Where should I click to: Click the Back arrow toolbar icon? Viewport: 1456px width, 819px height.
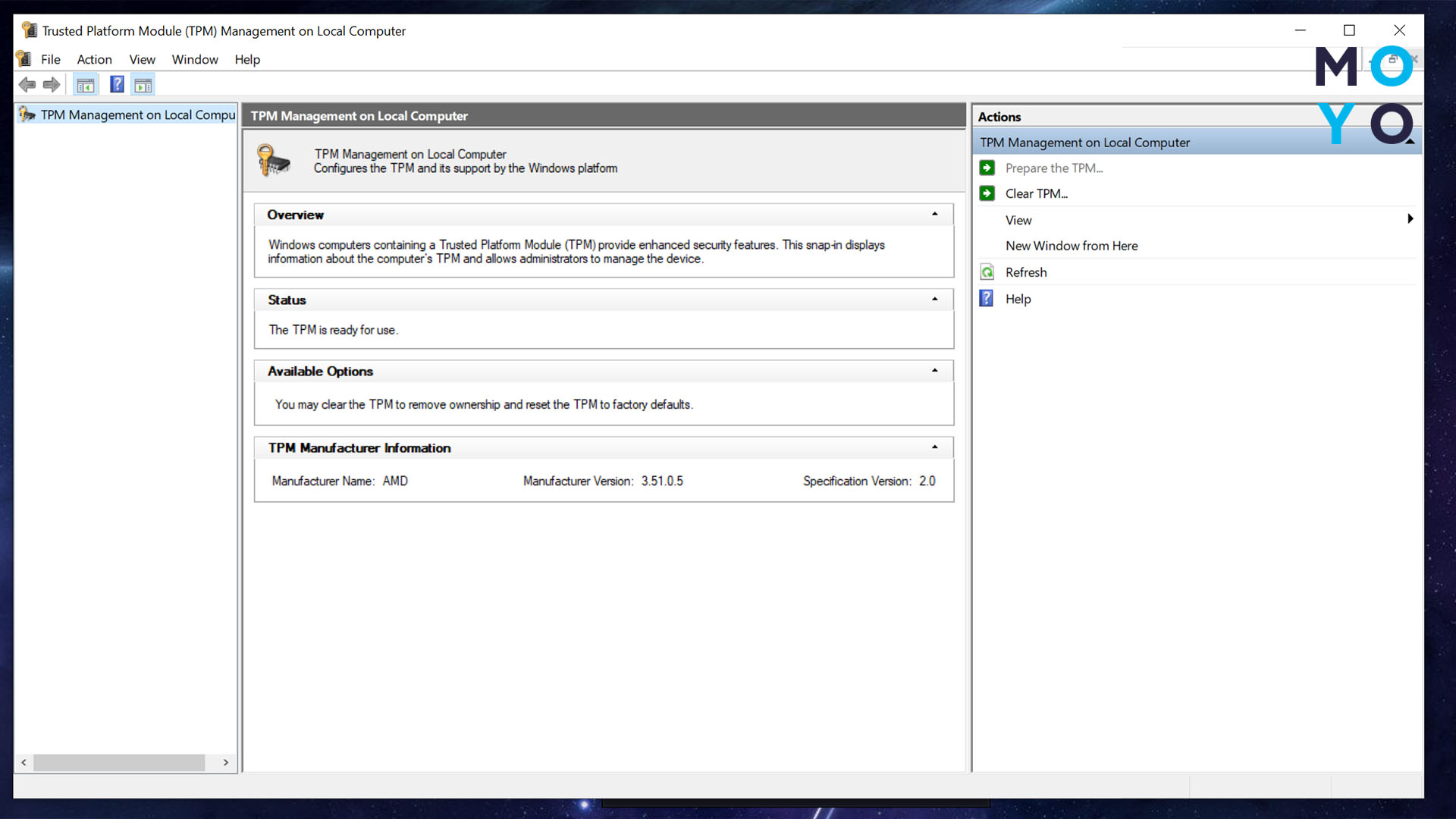point(27,85)
